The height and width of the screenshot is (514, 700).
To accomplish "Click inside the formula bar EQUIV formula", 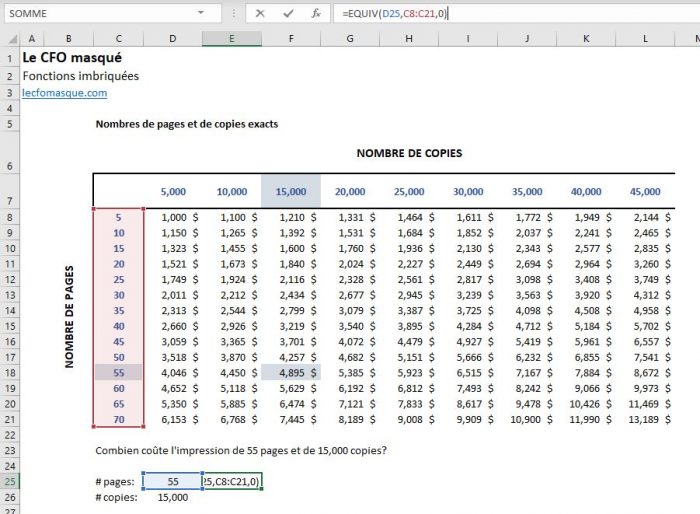I will coord(395,13).
